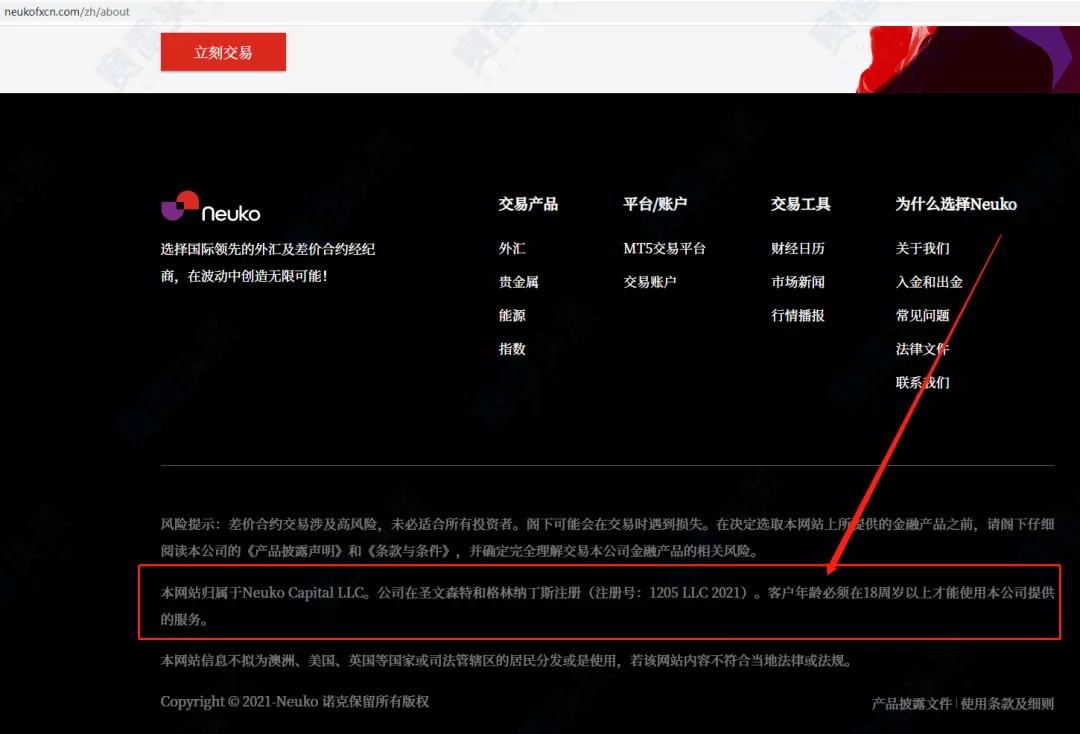
Task: Open 常见问题 FAQ link
Action: click(x=922, y=315)
